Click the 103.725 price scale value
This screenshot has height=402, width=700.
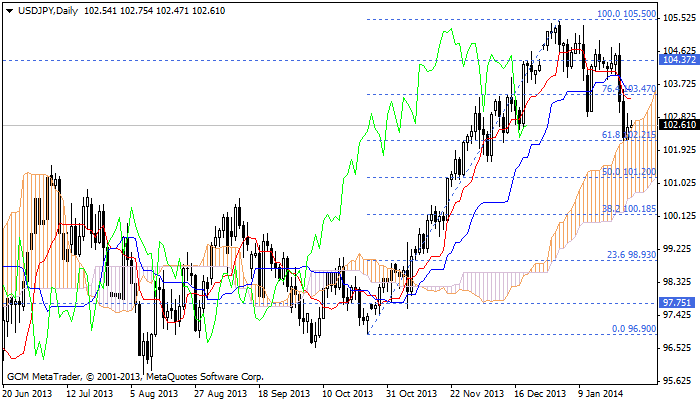click(x=679, y=84)
